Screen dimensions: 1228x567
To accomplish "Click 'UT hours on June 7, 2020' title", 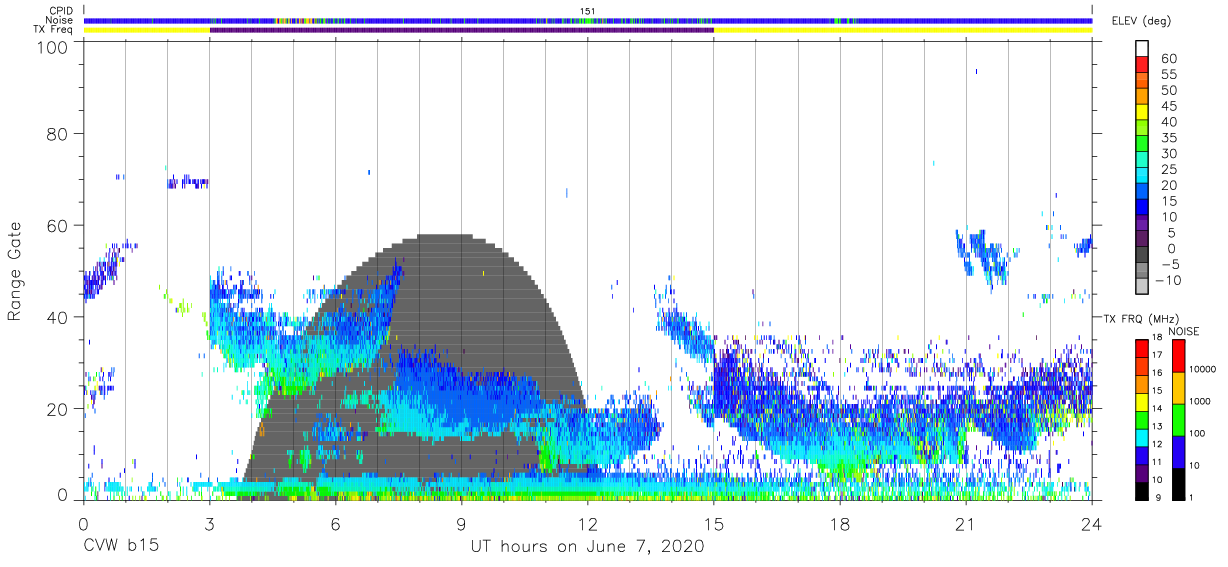I will coord(587,547).
